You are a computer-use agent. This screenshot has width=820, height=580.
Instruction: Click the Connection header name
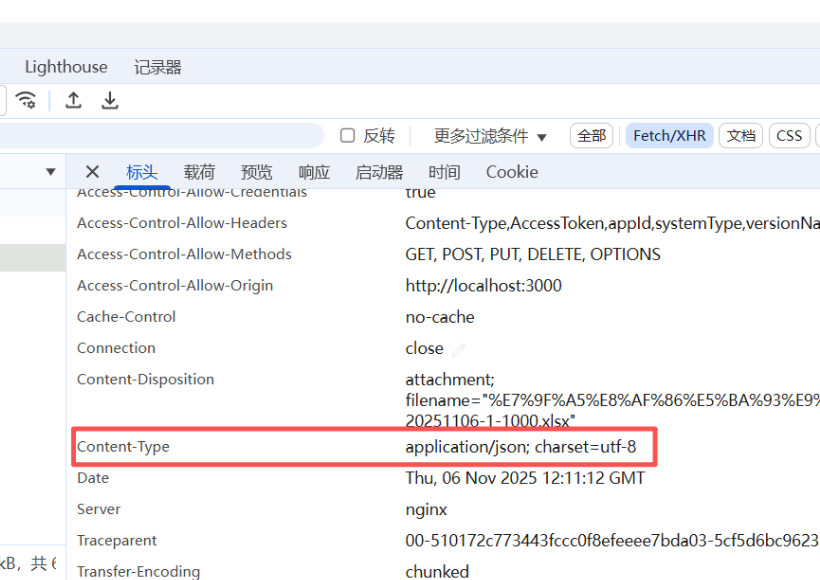(116, 348)
